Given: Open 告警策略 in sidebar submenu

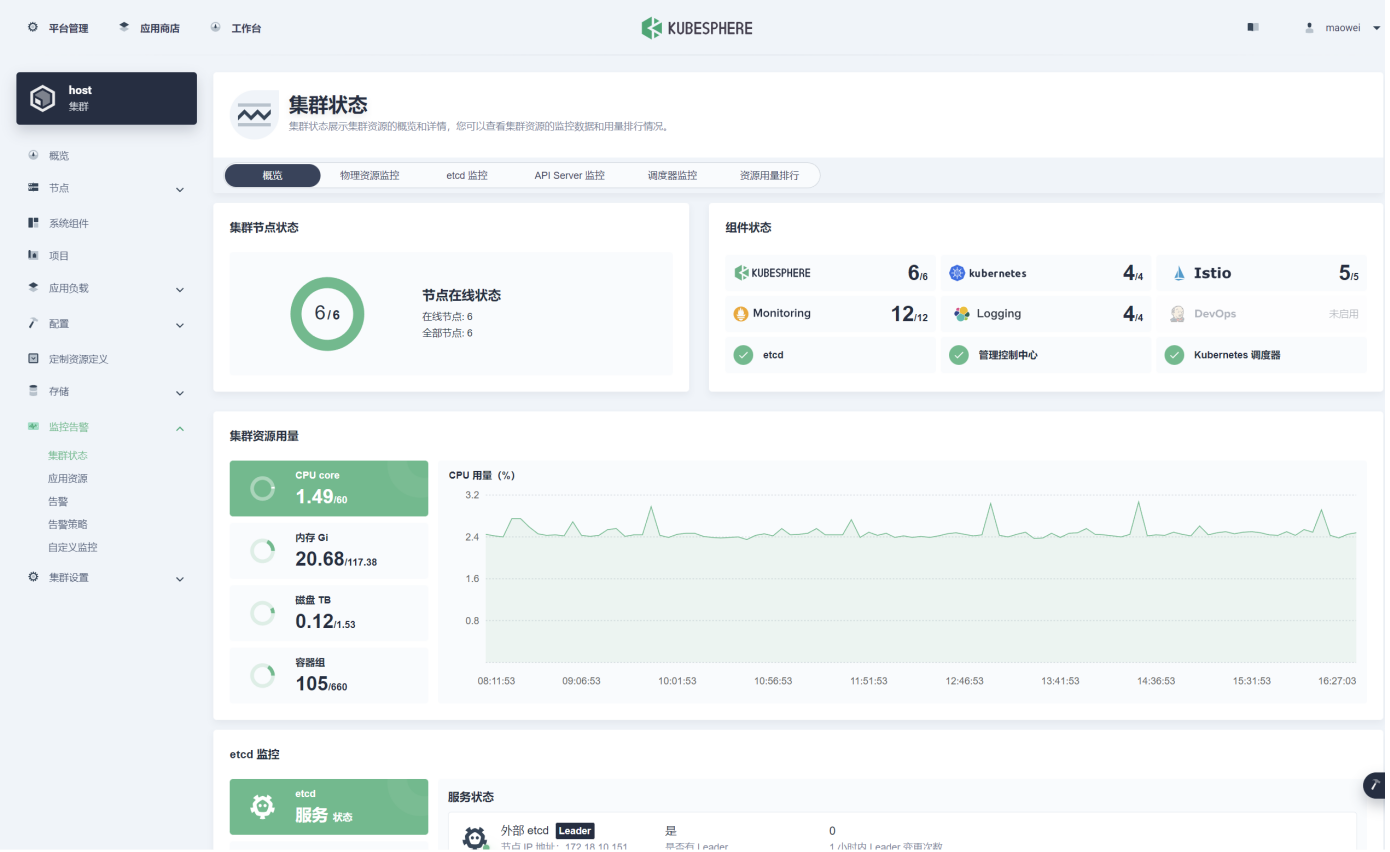Looking at the screenshot, I should (x=68, y=524).
